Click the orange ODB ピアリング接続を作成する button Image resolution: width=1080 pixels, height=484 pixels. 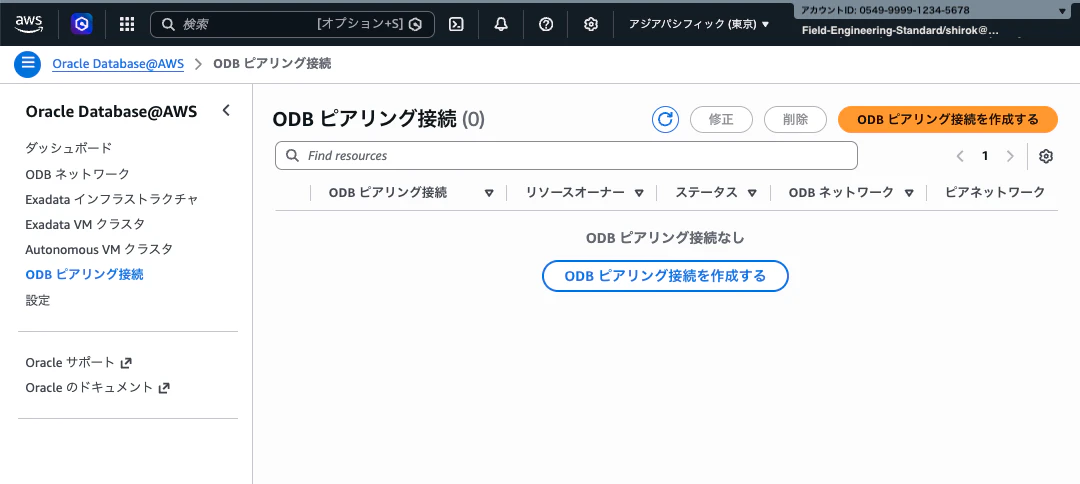[948, 119]
